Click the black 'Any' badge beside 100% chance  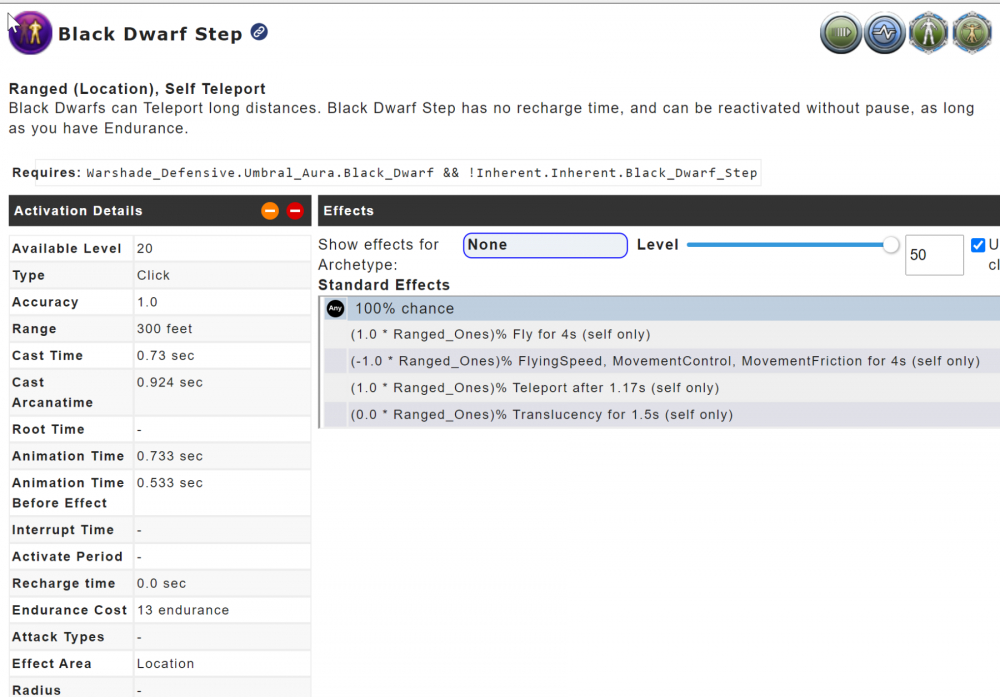336,309
